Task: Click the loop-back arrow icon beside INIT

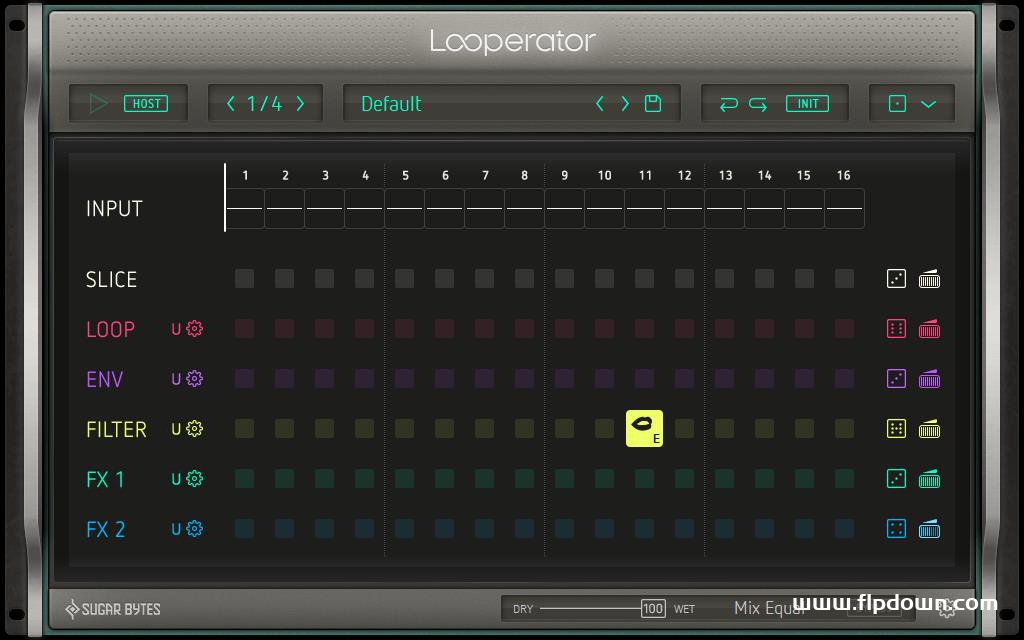Action: click(730, 103)
